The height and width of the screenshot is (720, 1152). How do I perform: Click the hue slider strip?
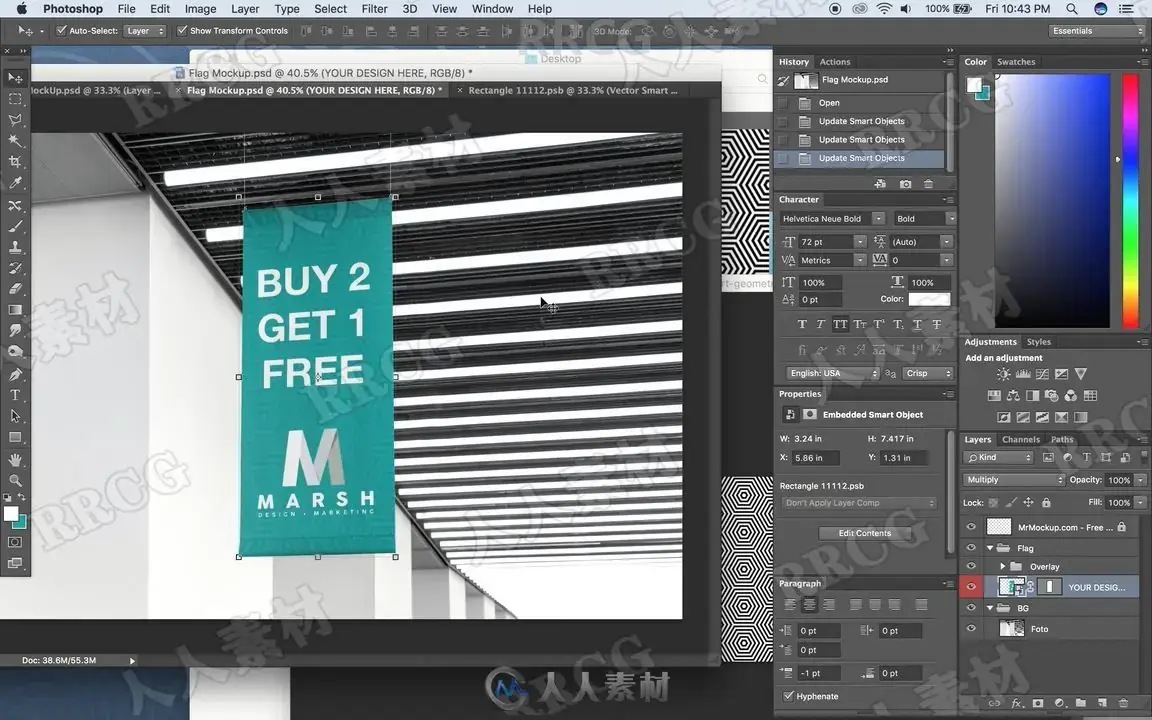click(1130, 201)
